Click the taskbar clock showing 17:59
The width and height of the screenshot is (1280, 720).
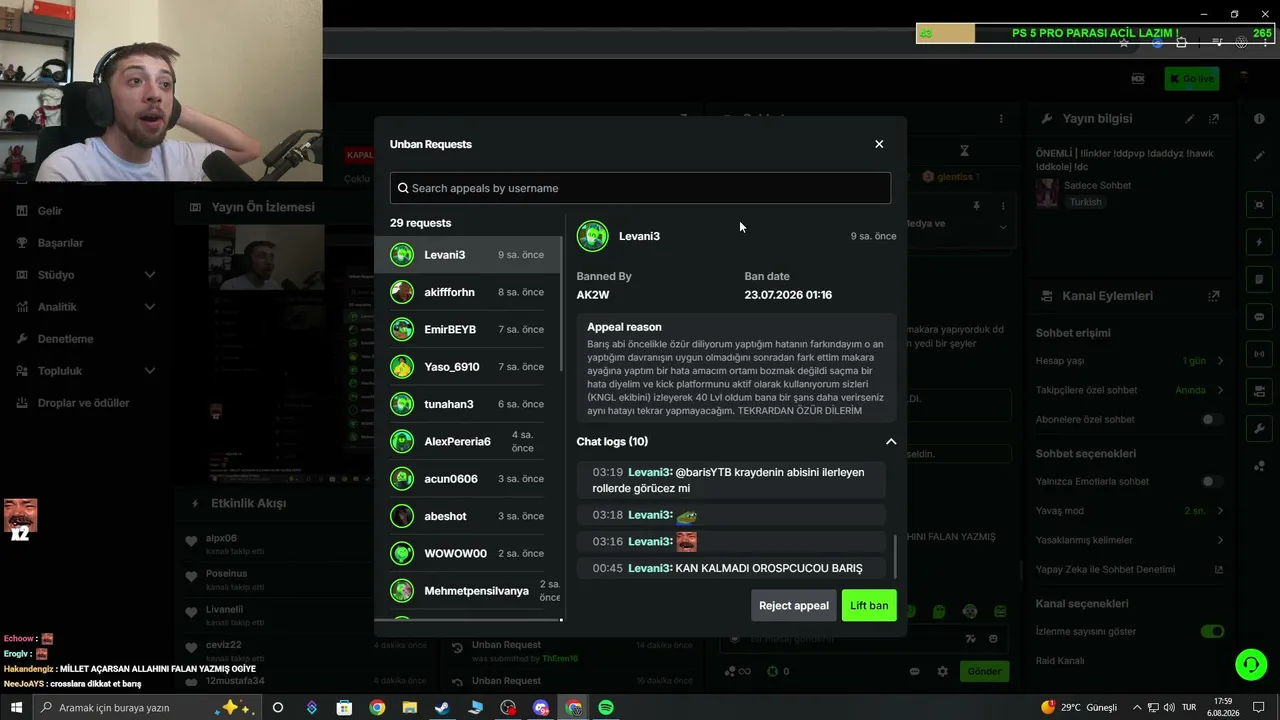click(1223, 708)
